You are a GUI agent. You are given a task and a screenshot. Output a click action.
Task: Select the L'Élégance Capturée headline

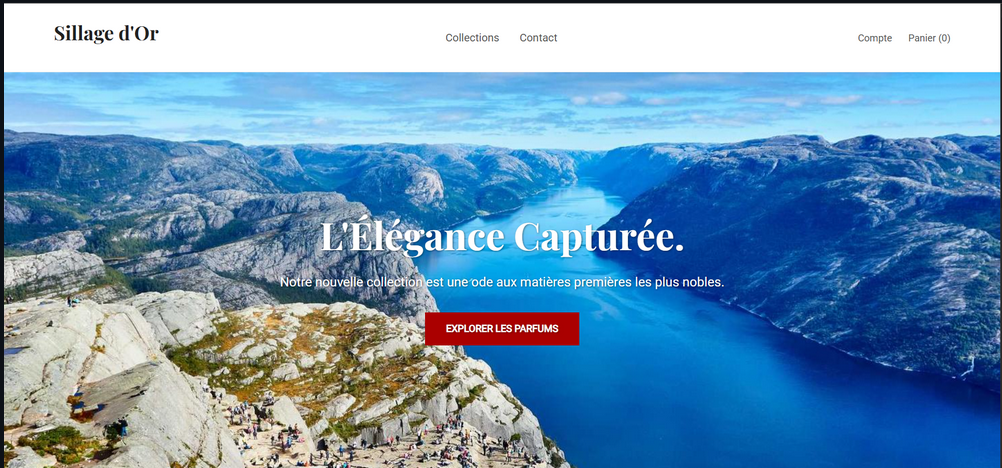pos(502,237)
